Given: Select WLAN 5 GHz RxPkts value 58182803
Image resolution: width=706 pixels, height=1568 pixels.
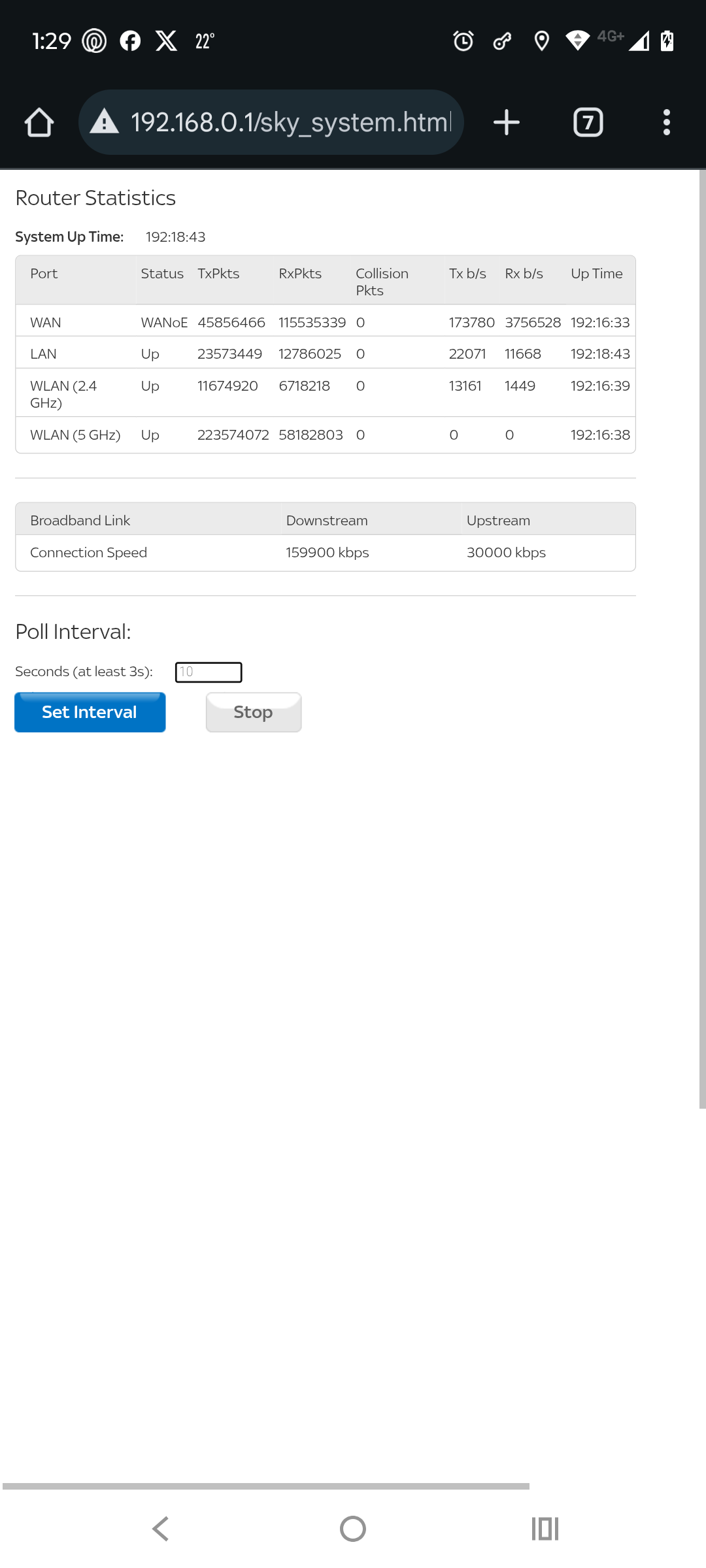Looking at the screenshot, I should click(311, 435).
